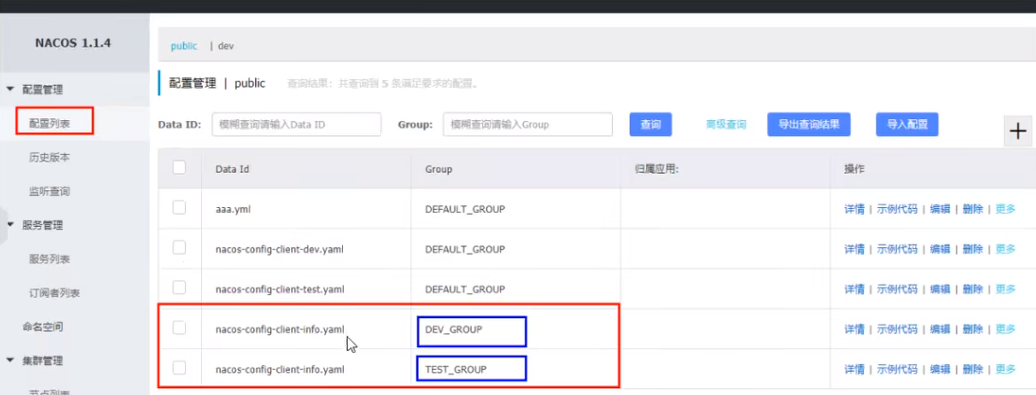1036x395 pixels.
Task: Open 配置列表 in the sidebar
Action: coord(50,123)
